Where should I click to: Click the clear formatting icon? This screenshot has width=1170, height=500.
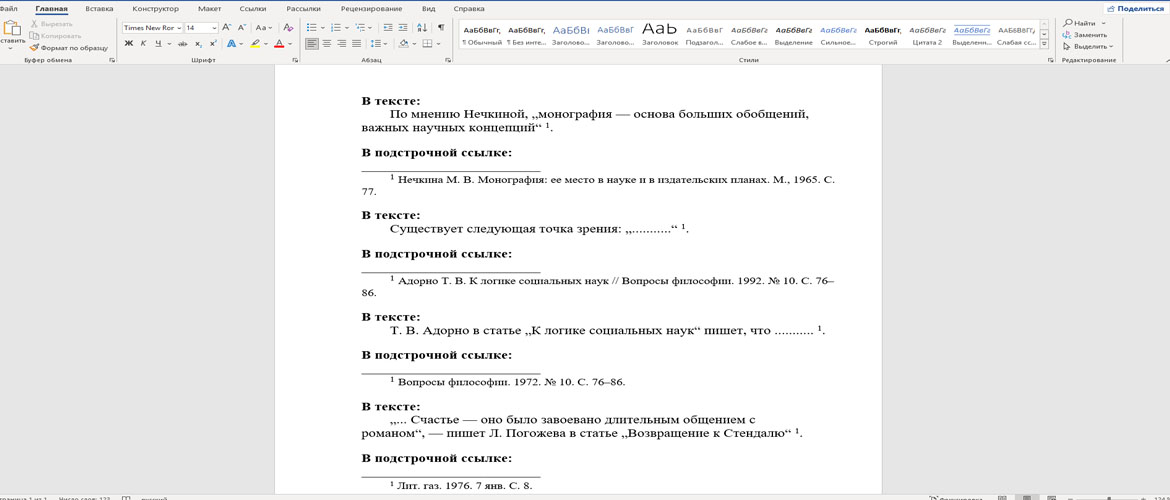point(289,28)
